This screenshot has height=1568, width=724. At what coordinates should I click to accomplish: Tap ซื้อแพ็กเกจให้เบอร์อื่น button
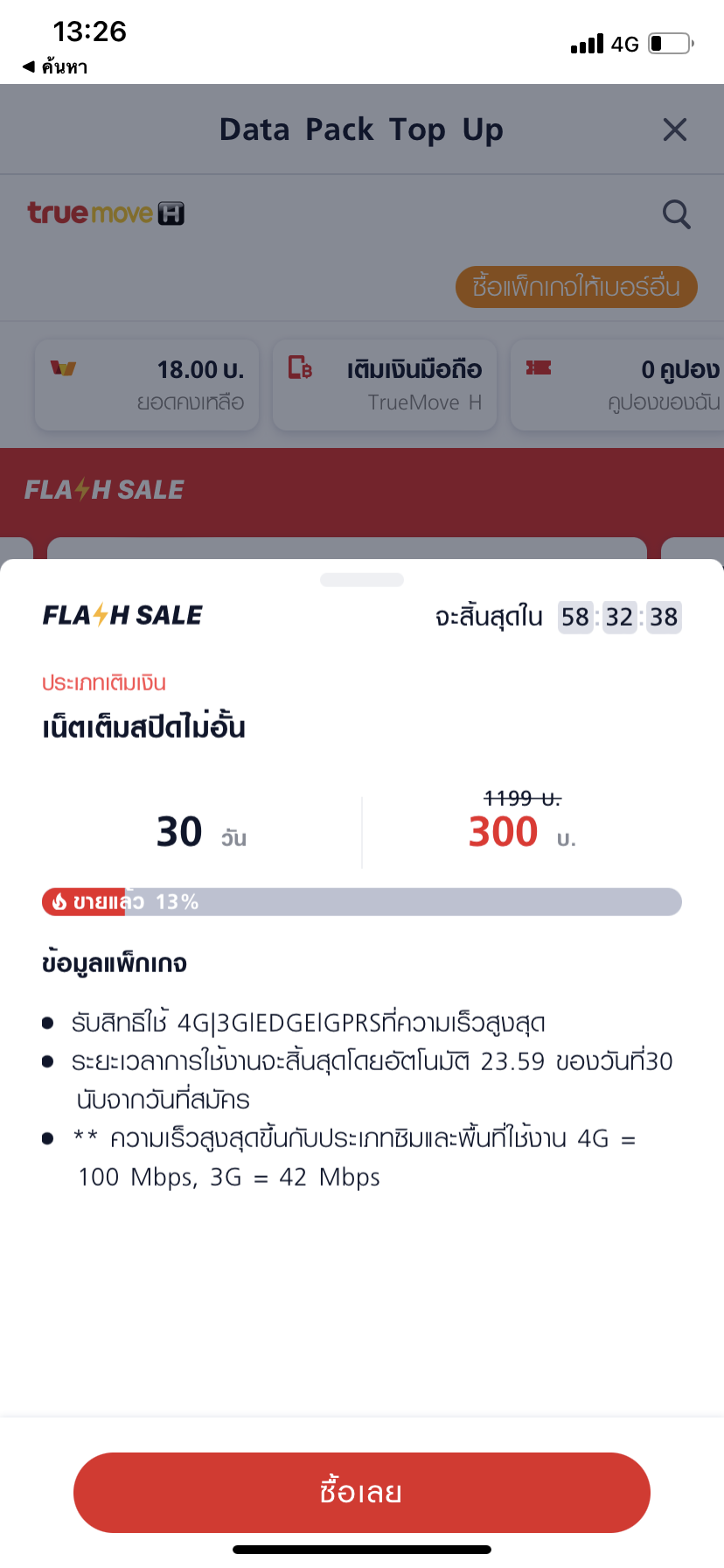(x=575, y=287)
